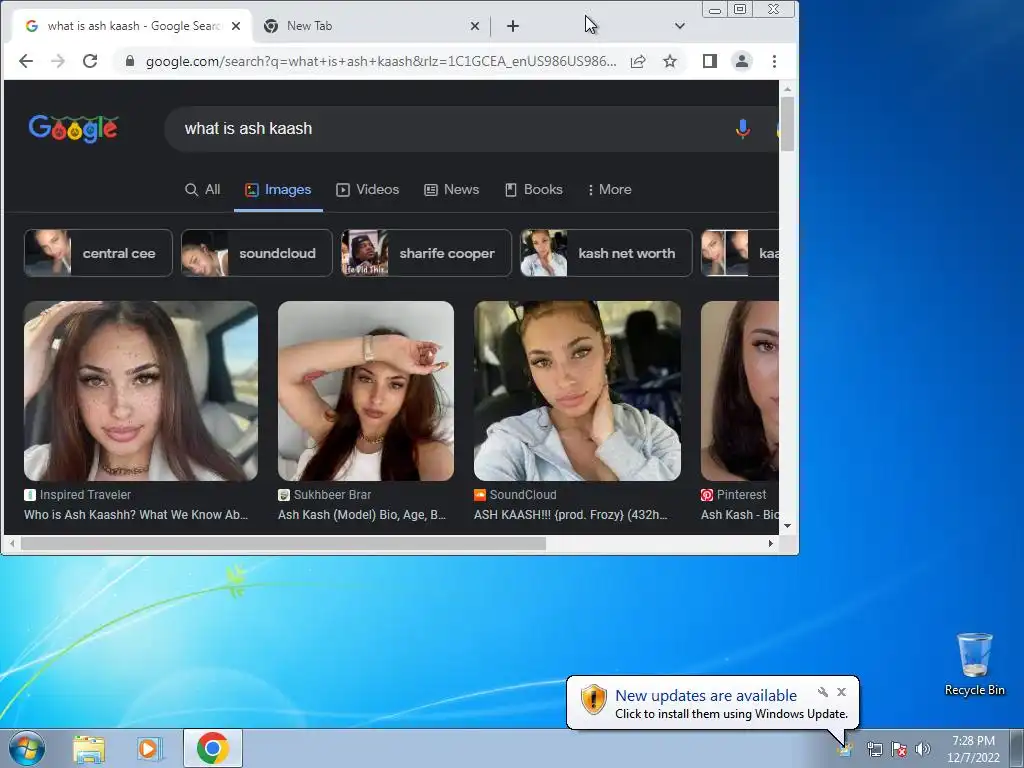Viewport: 1024px width, 768px height.
Task: Click the scroll-left arrow at bottom
Action: pos(12,543)
